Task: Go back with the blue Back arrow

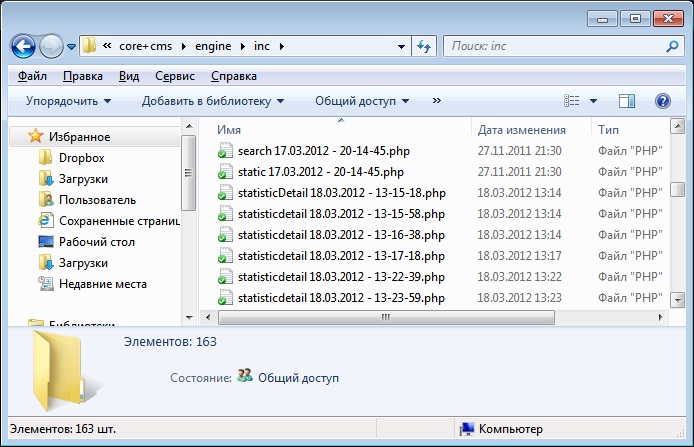Action: (x=23, y=46)
